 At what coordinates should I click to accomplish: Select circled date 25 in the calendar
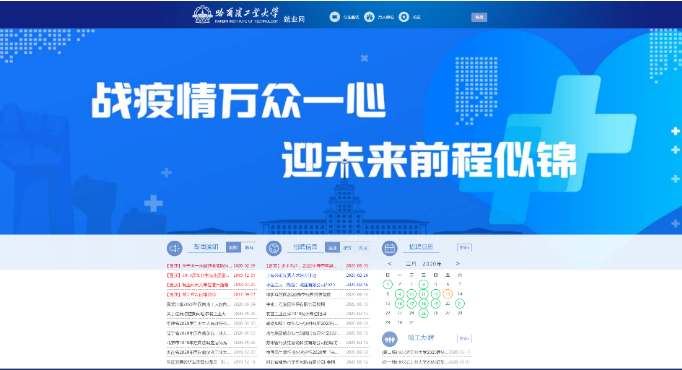(423, 313)
